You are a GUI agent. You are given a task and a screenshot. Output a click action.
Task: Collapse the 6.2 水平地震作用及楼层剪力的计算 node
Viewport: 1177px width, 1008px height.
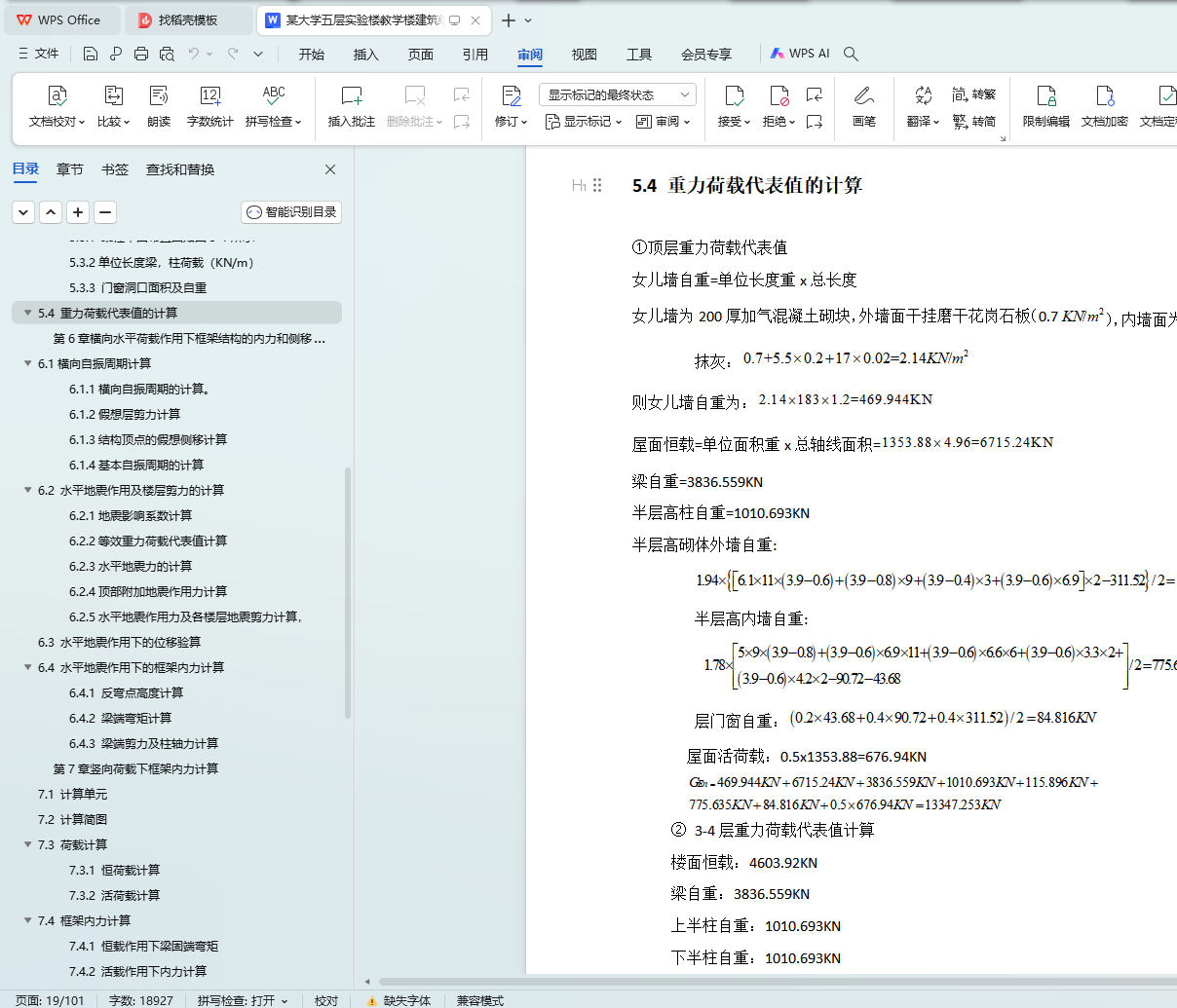pos(27,490)
